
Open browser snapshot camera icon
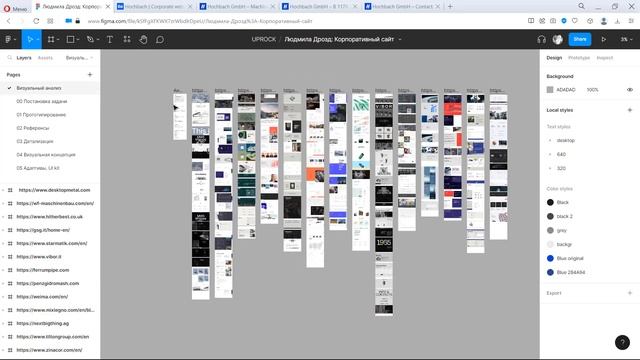pyautogui.click(x=553, y=21)
